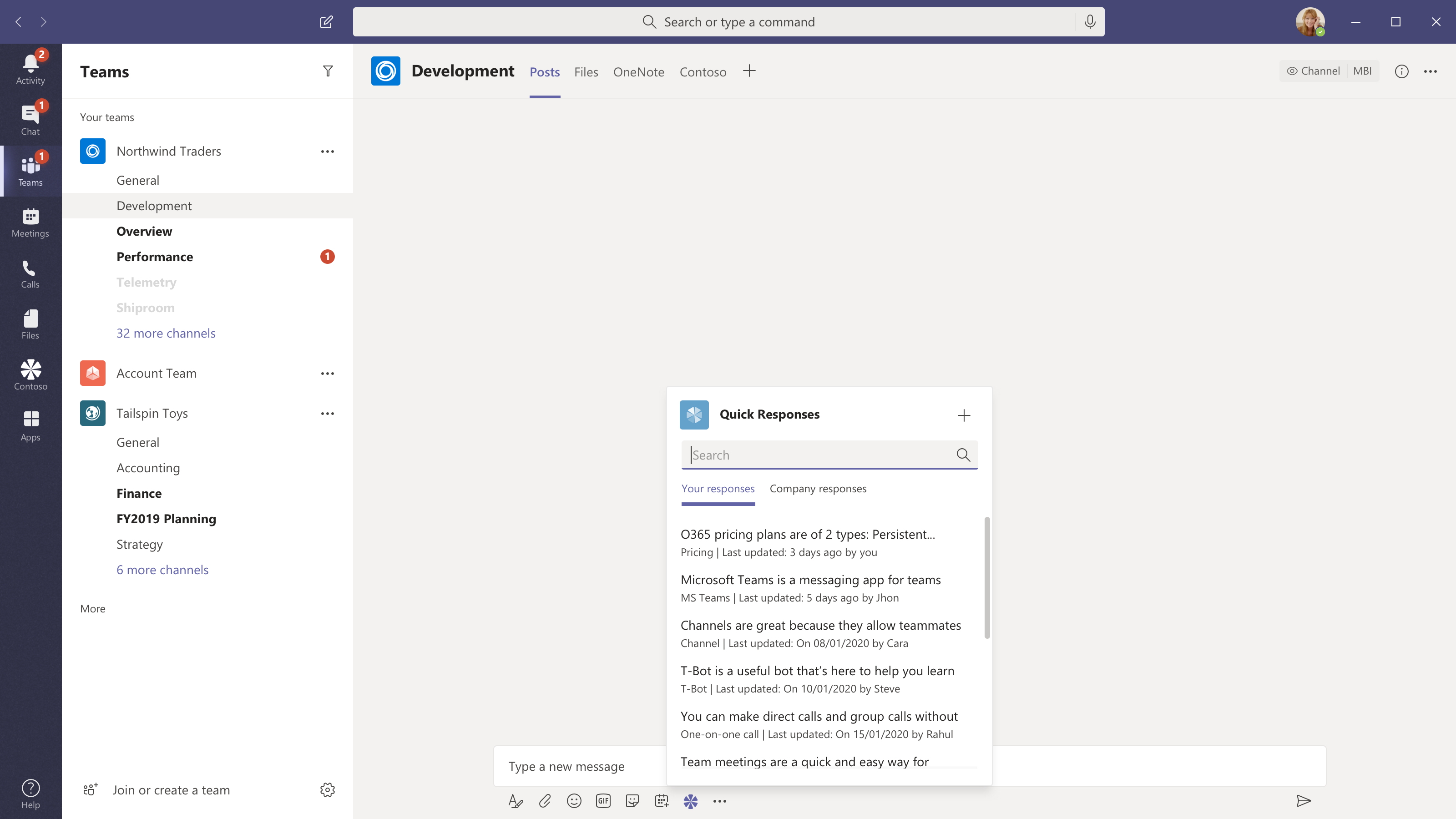Click Join or create a team
This screenshot has width=1456, height=819.
pyautogui.click(x=171, y=789)
